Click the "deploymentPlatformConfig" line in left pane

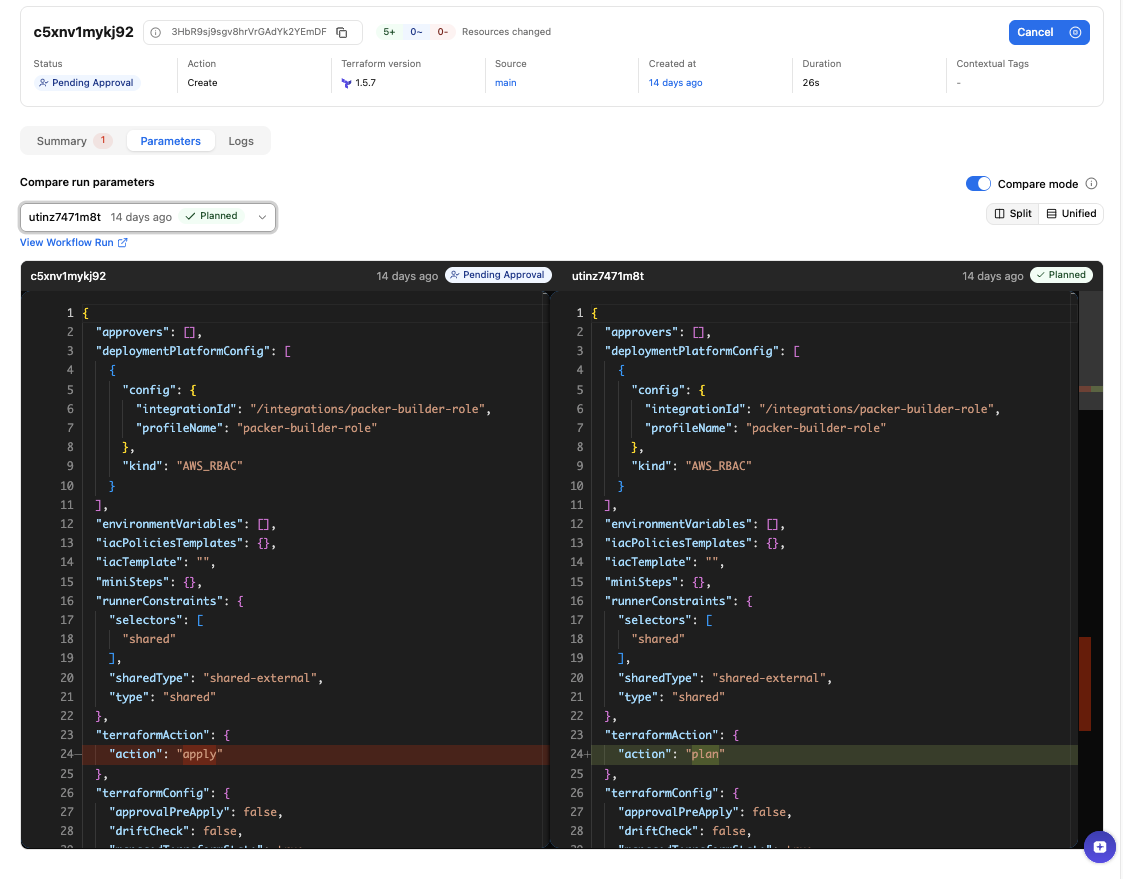(193, 351)
